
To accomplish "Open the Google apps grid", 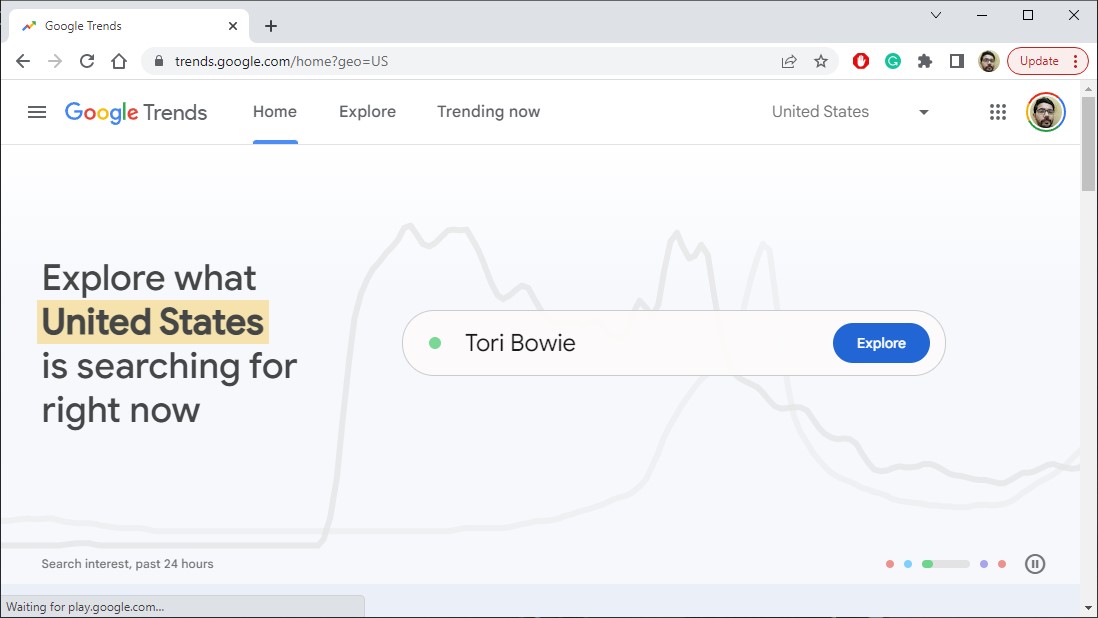I will pyautogui.click(x=998, y=112).
